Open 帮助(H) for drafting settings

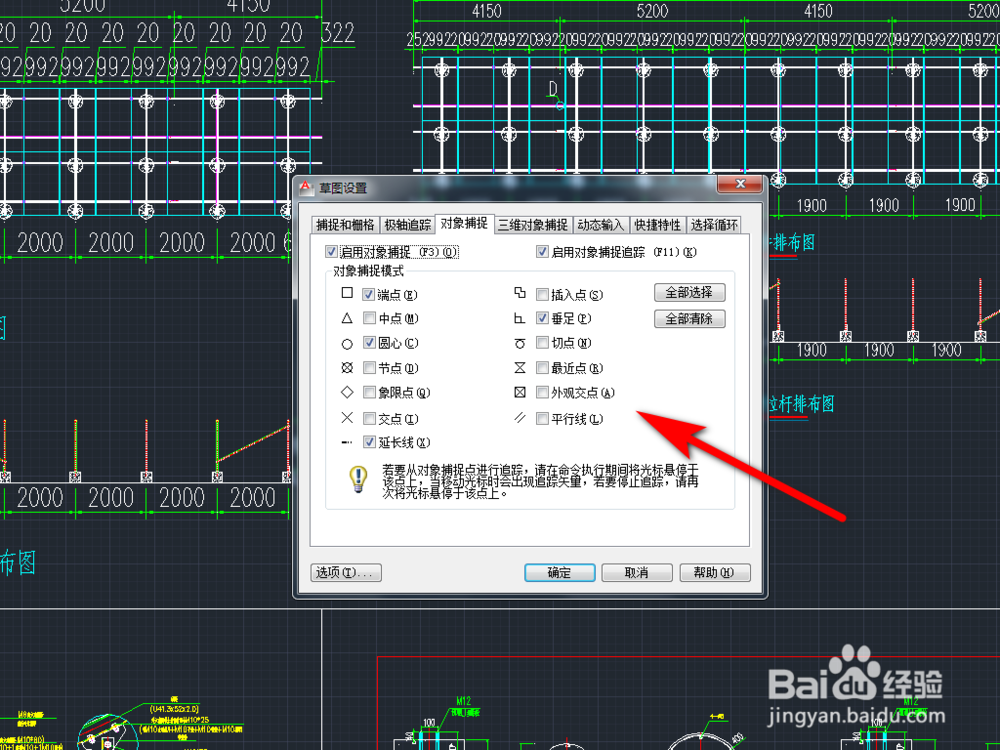(714, 573)
